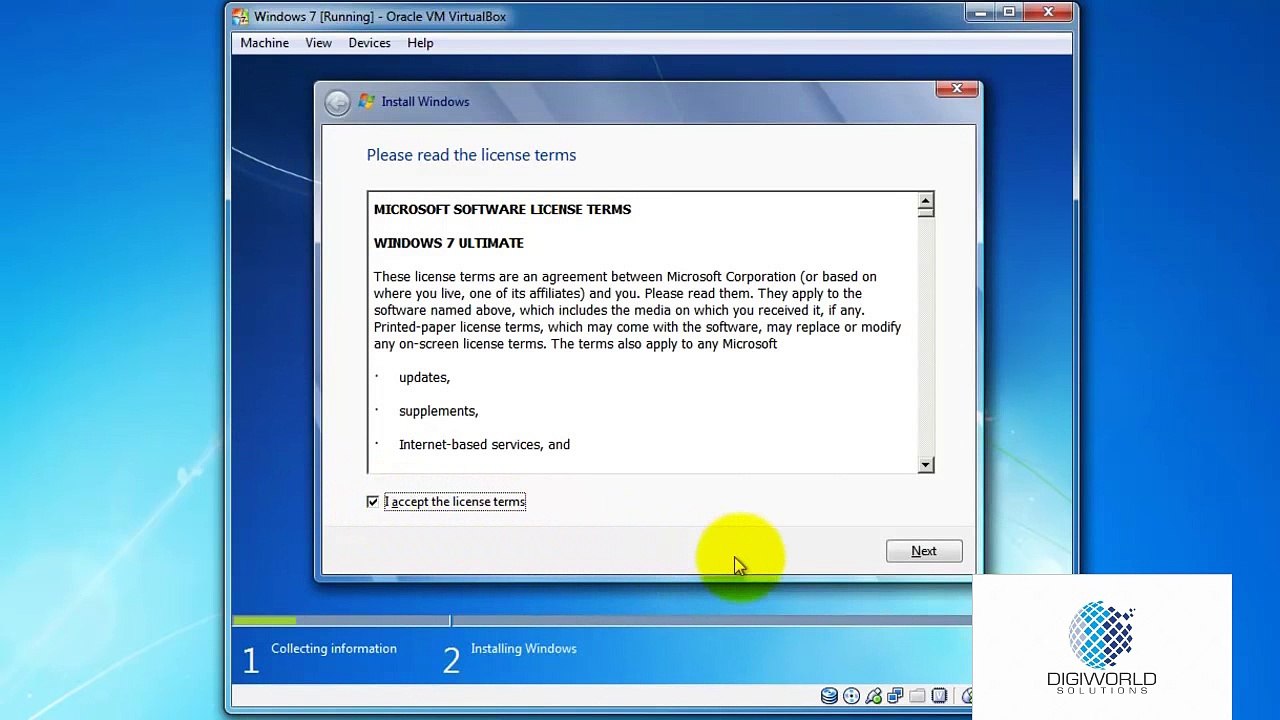
Task: Open the Help menu
Action: click(x=420, y=43)
